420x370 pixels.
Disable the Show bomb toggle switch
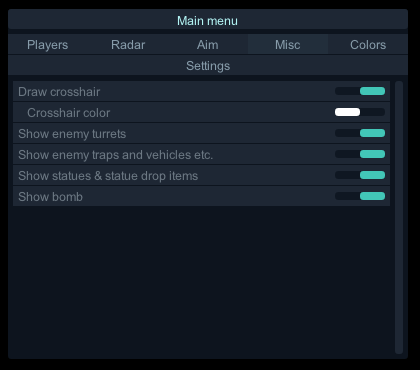(360, 196)
